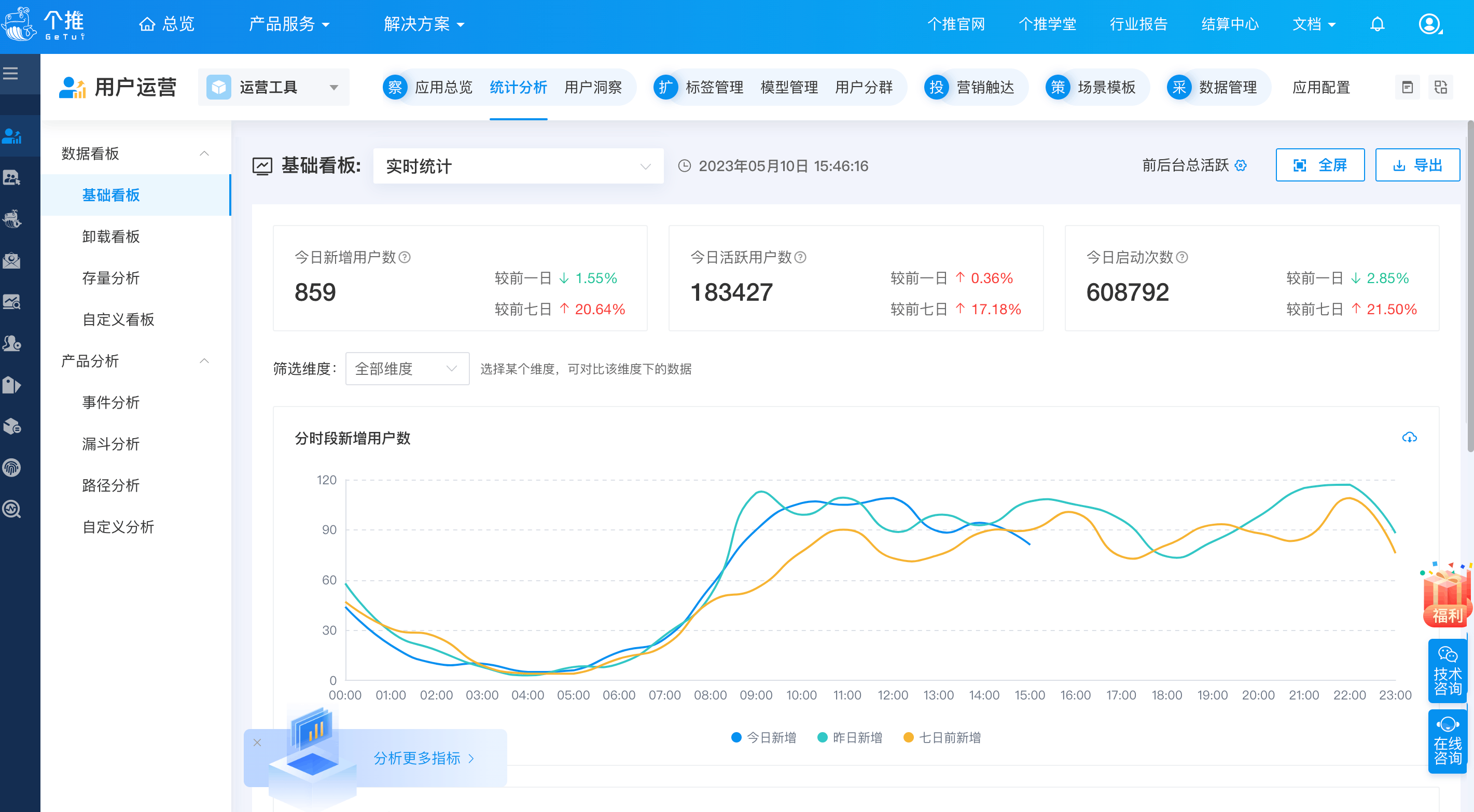The width and height of the screenshot is (1474, 812).
Task: Click the notification bell icon
Action: click(x=1378, y=24)
